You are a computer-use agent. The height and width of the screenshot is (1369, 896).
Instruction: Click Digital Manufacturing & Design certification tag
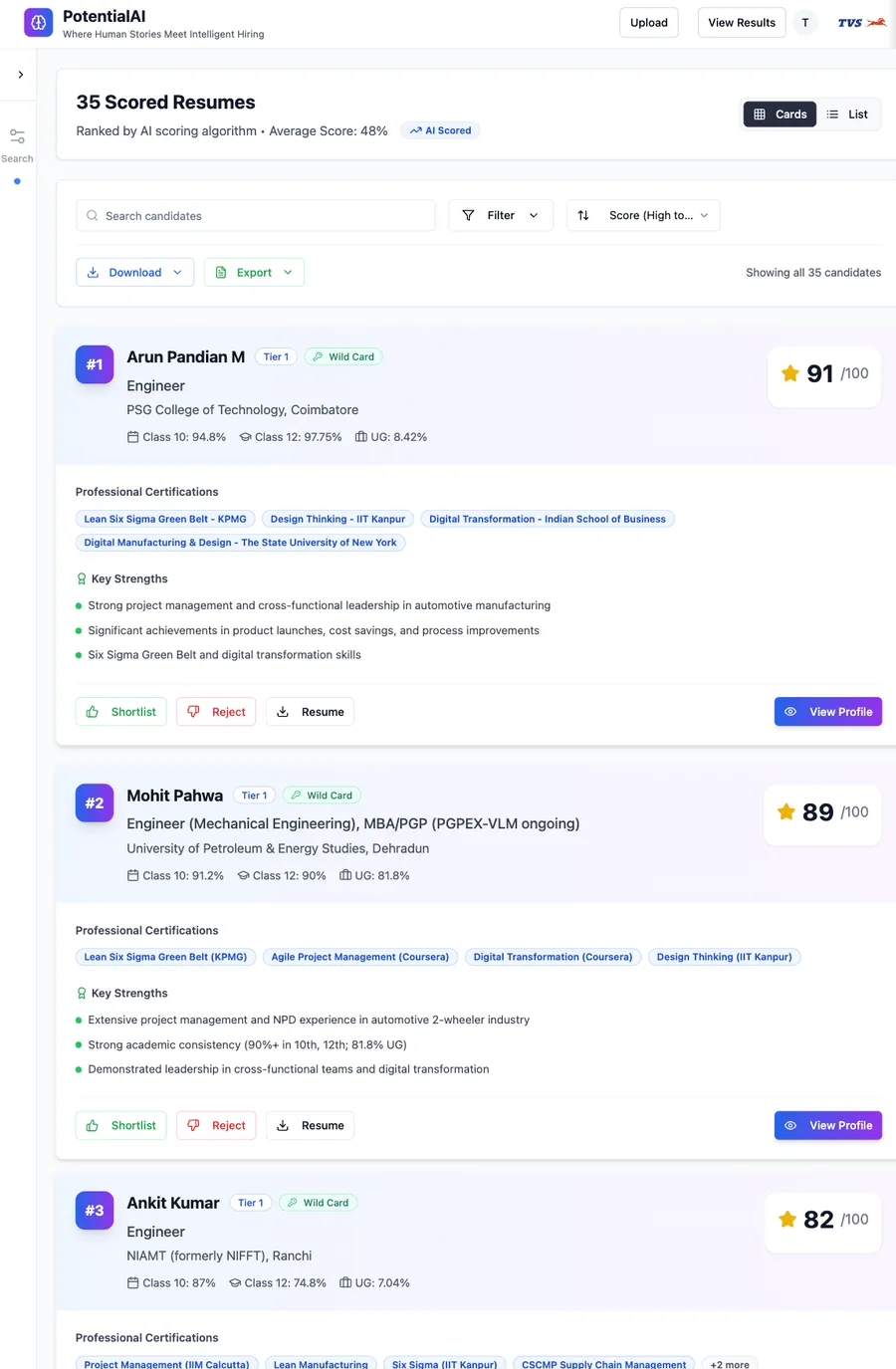coord(240,543)
